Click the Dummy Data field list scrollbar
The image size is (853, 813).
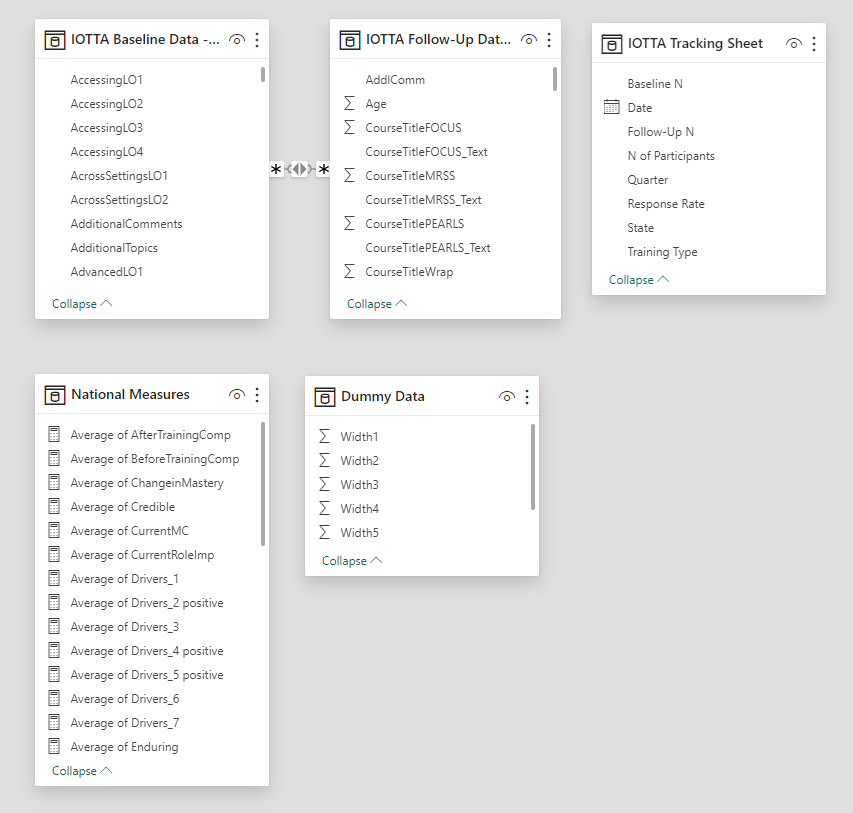(533, 467)
